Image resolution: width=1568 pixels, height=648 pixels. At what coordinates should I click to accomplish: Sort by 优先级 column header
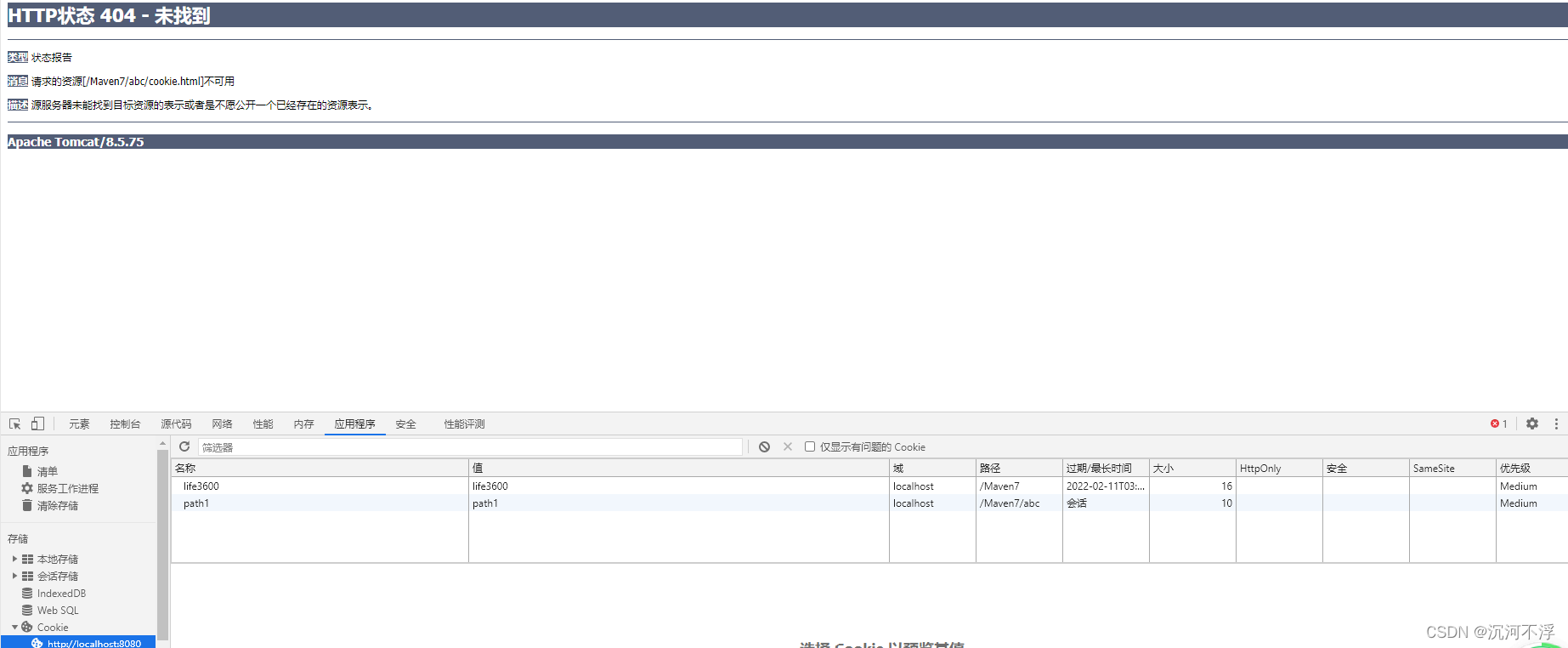pyautogui.click(x=1531, y=468)
